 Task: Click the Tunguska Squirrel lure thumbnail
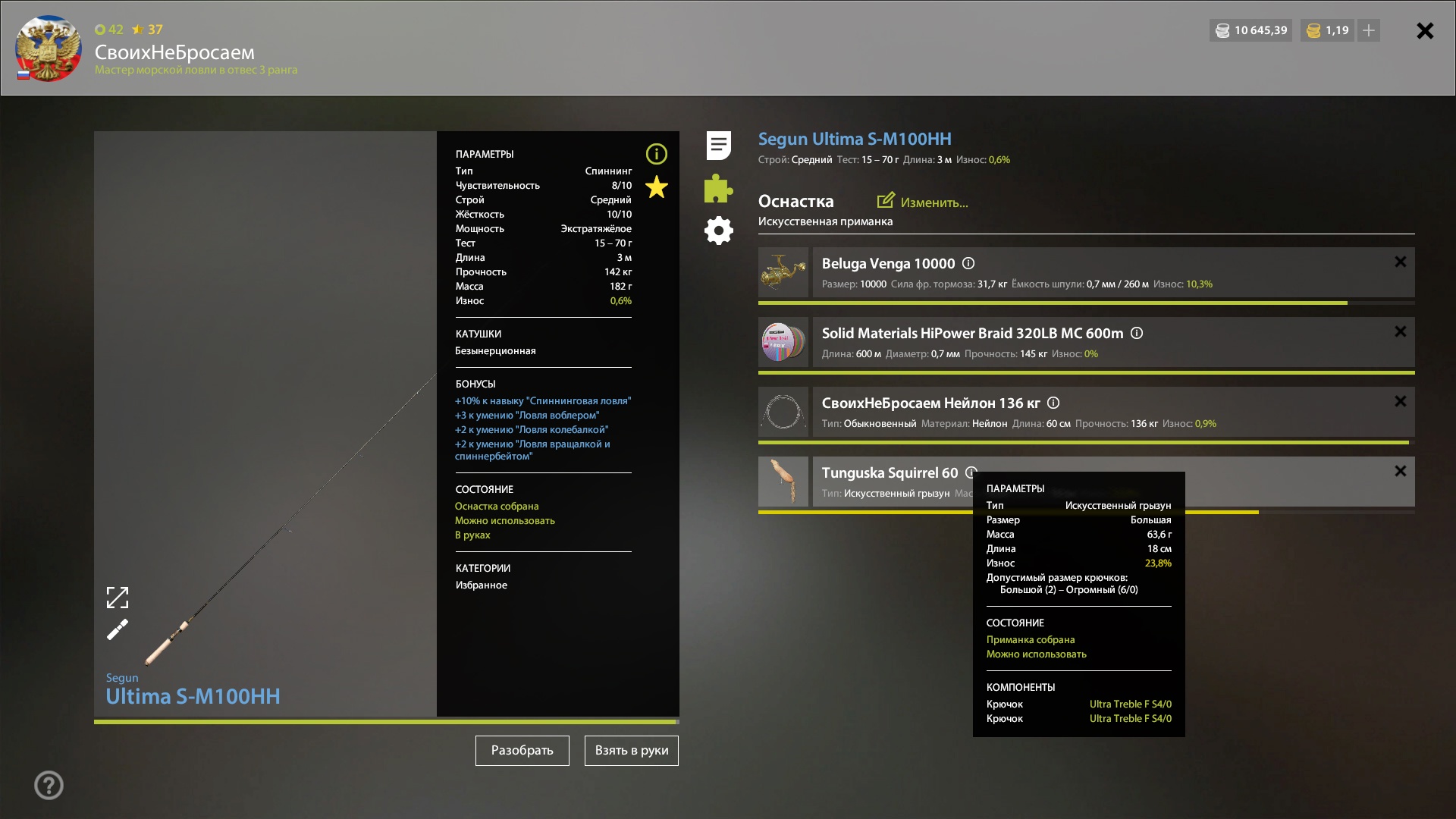[x=783, y=481]
